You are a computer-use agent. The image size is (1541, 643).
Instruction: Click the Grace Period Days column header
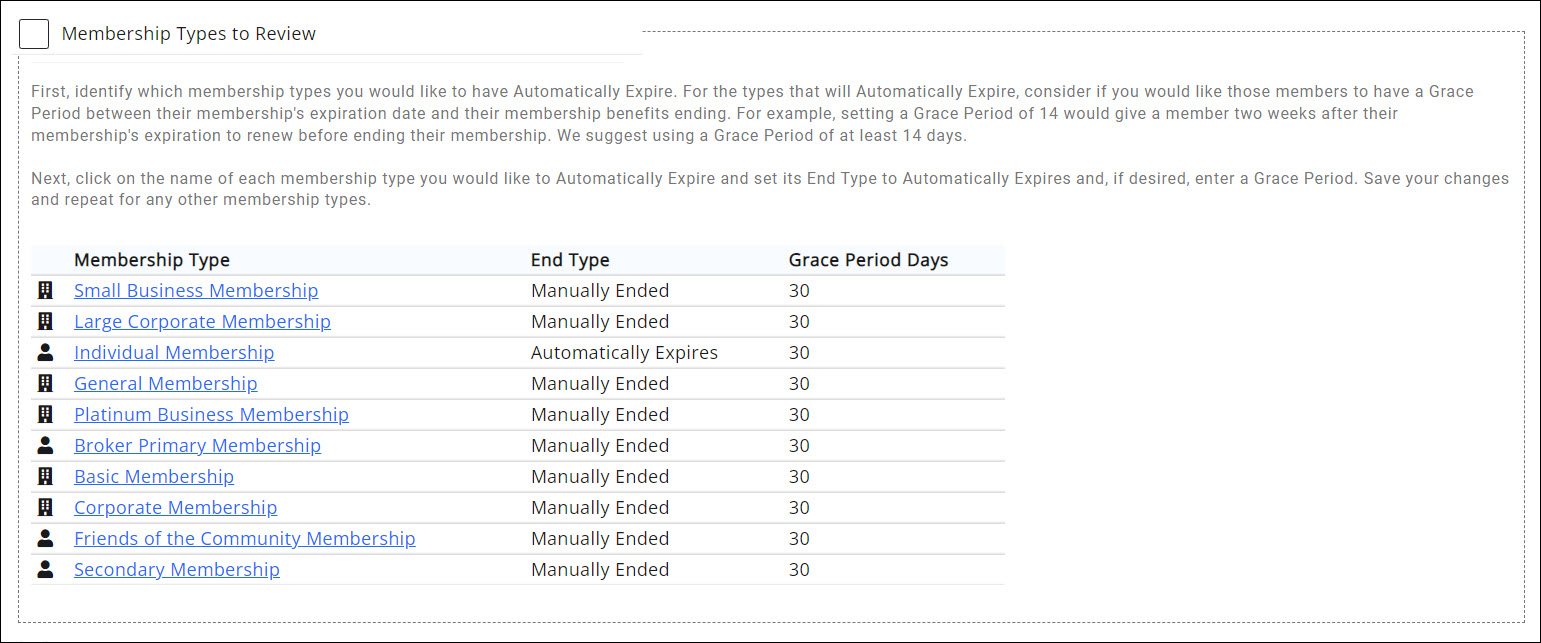pyautogui.click(x=868, y=260)
